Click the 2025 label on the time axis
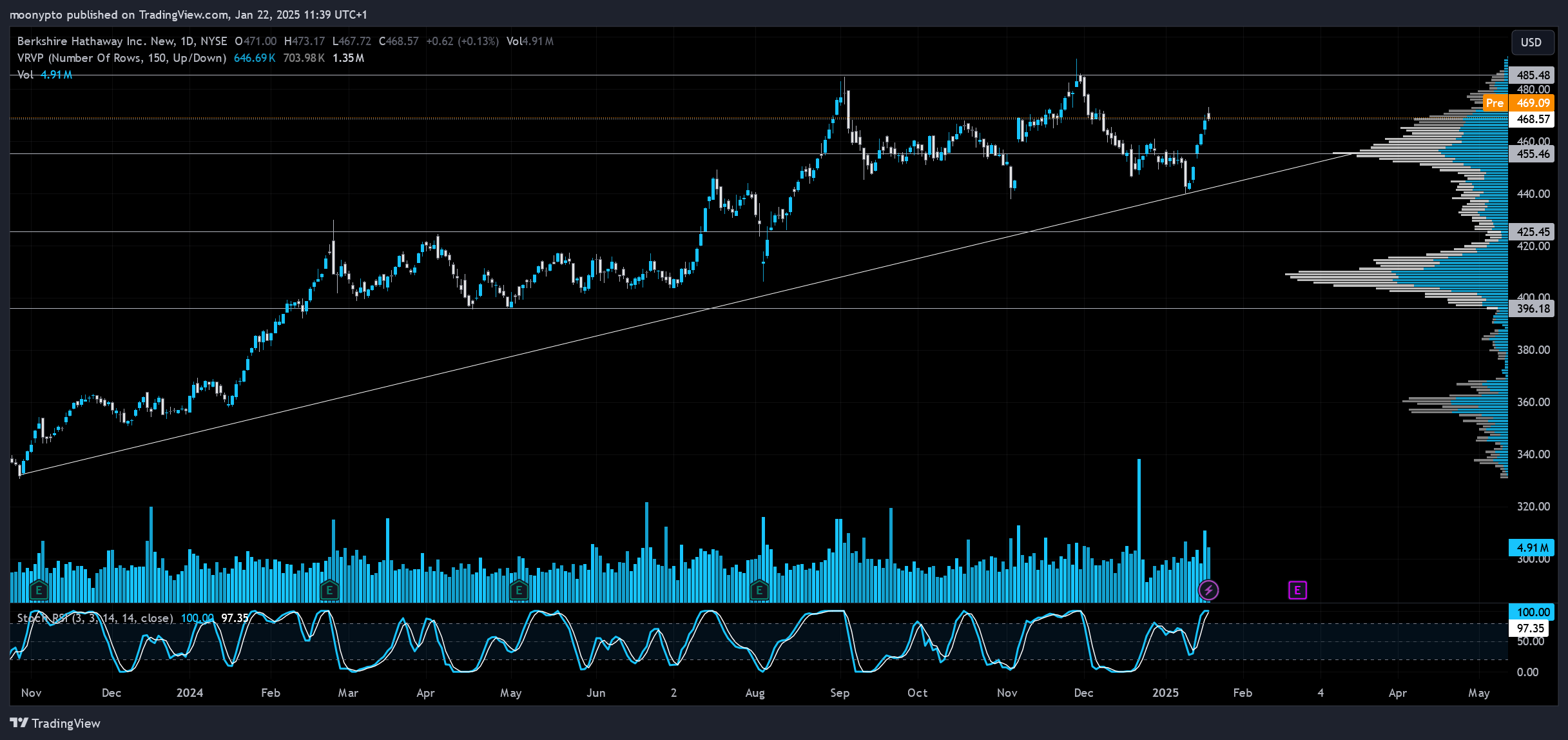The image size is (1568, 740). click(x=1165, y=693)
